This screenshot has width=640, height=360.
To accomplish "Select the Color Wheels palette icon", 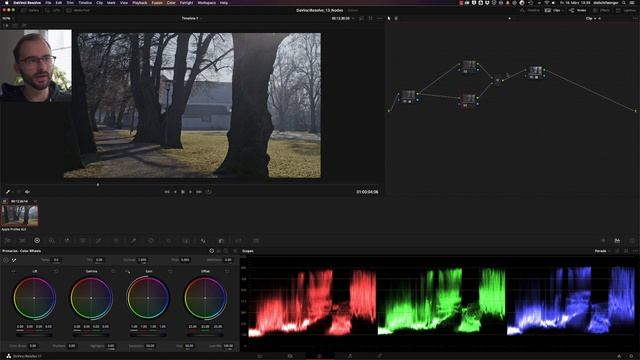I will (37, 241).
